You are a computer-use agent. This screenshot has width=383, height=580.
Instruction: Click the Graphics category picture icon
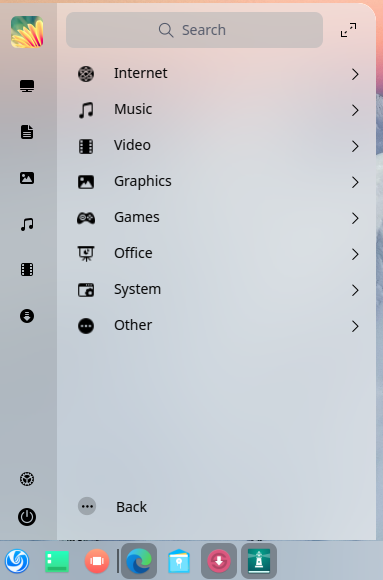tap(86, 182)
